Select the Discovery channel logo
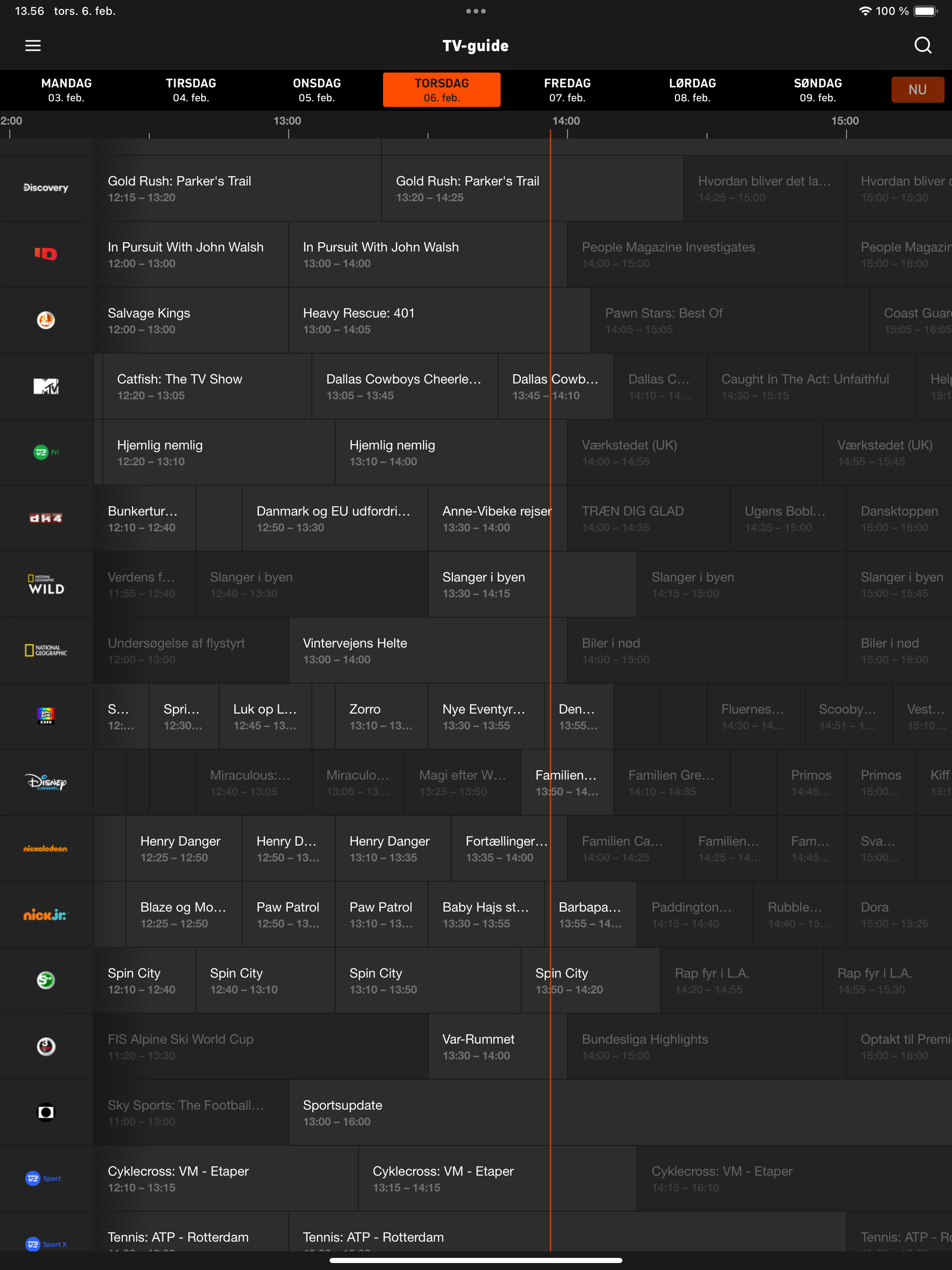The image size is (952, 1270). pyautogui.click(x=46, y=188)
